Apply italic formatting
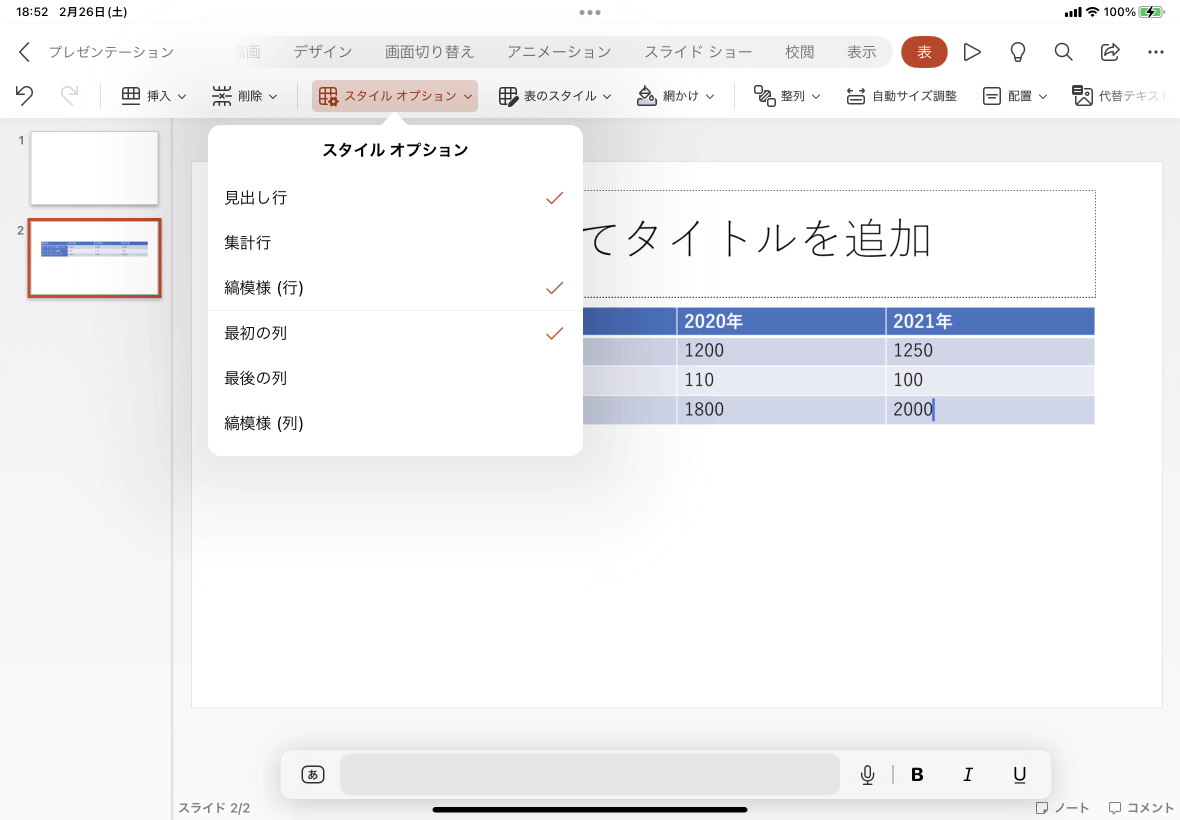The width and height of the screenshot is (1180, 820). 968,774
